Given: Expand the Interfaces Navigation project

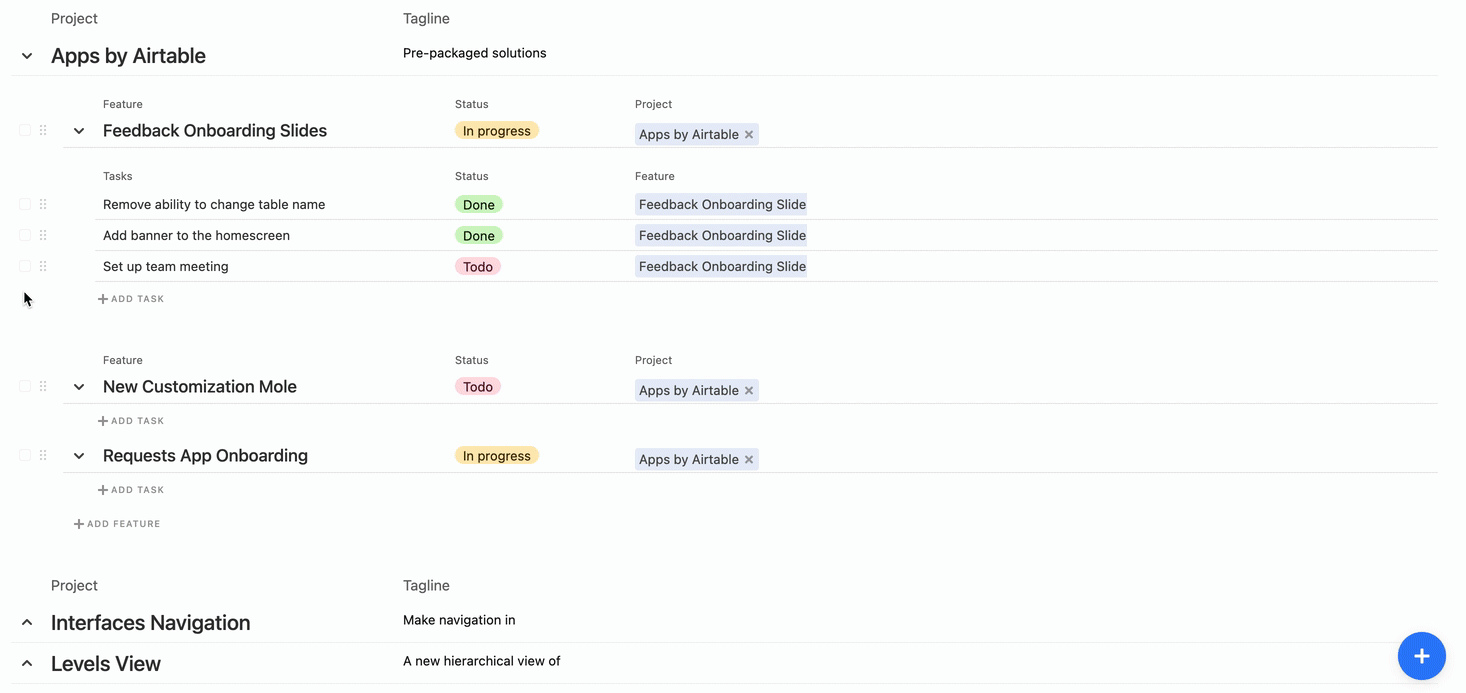Looking at the screenshot, I should 27,622.
